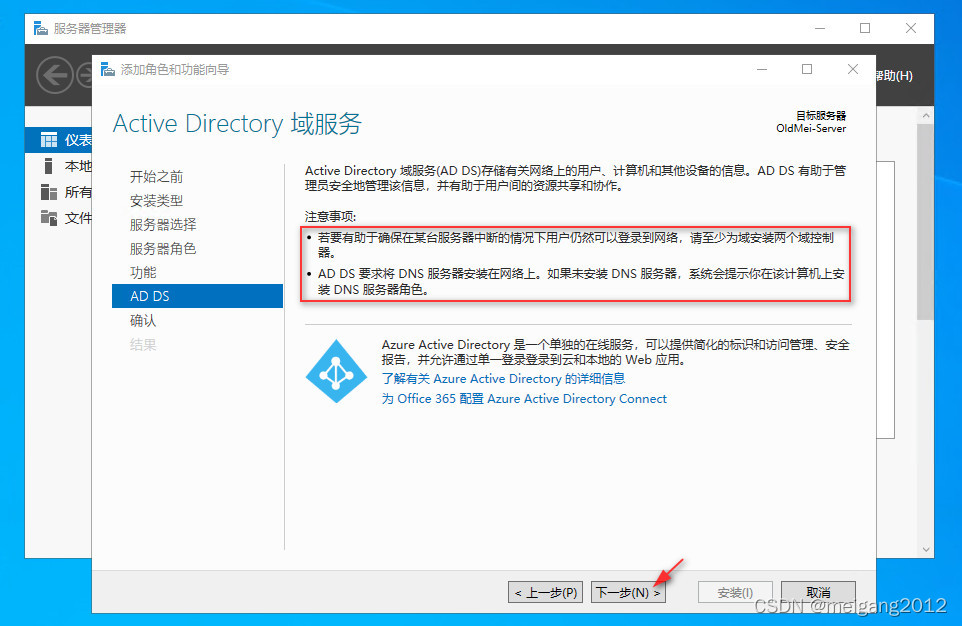Click the 上一步(P) button

(x=545, y=592)
